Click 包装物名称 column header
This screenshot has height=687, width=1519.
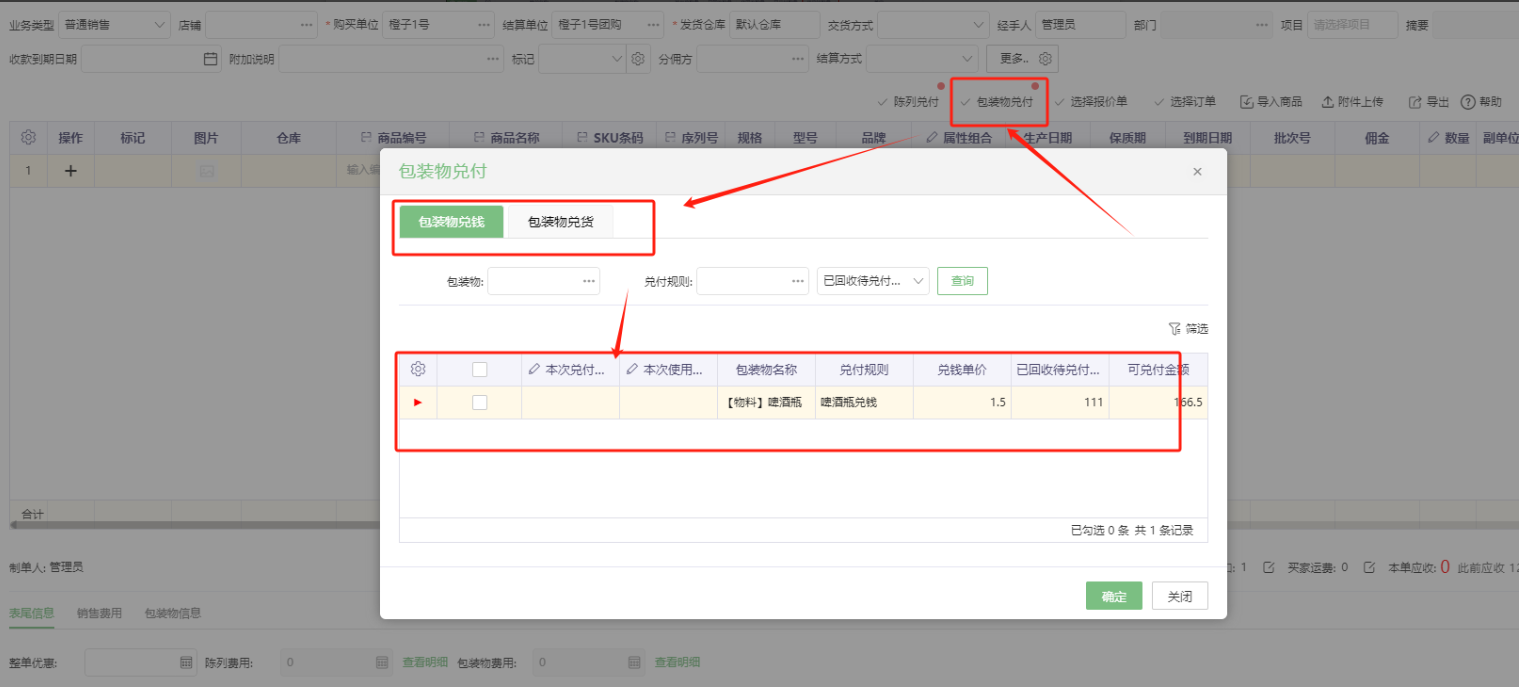coord(766,369)
